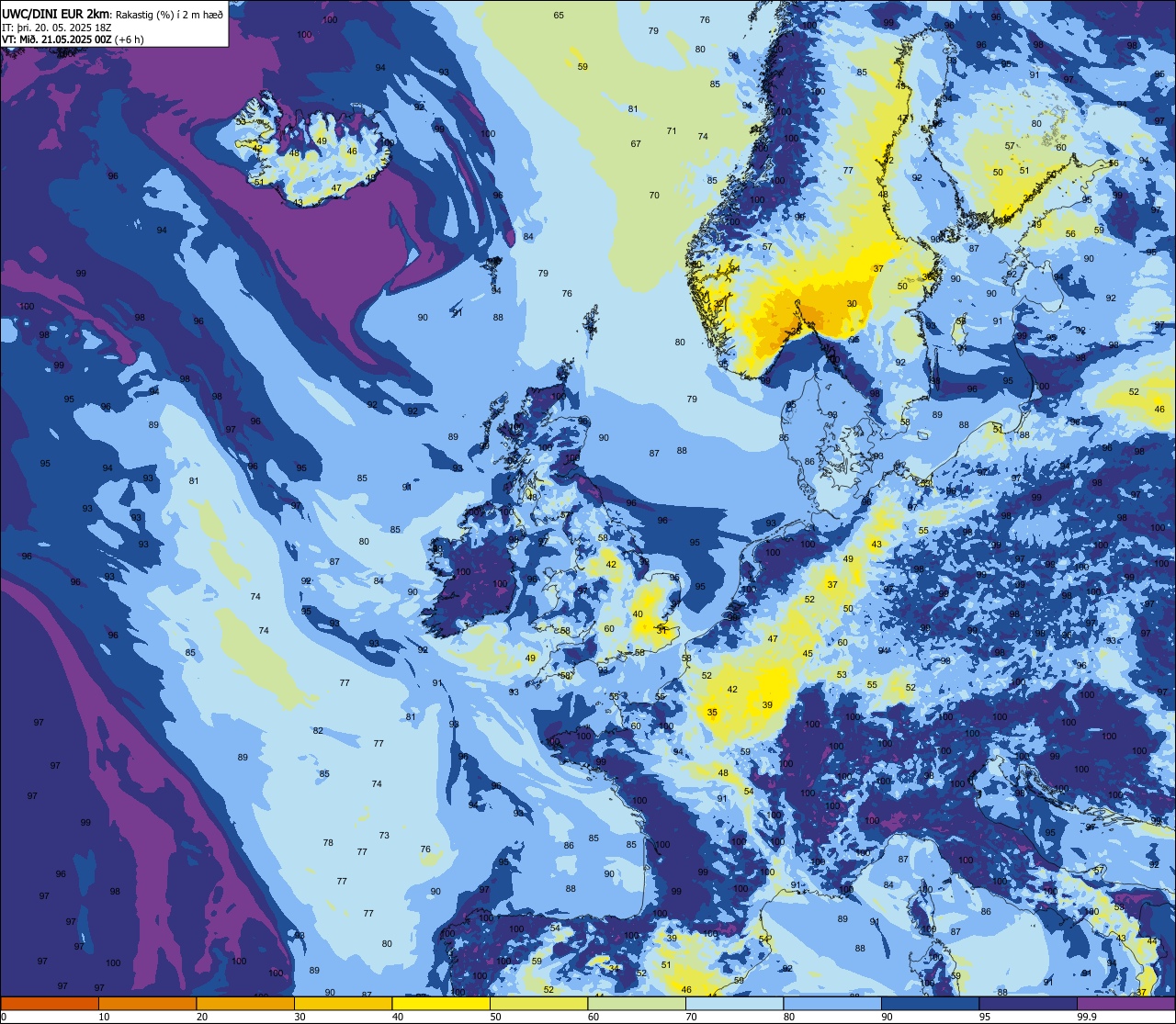Click the legend tick label 10
This screenshot has width=1176, height=1024.
pyautogui.click(x=104, y=1017)
